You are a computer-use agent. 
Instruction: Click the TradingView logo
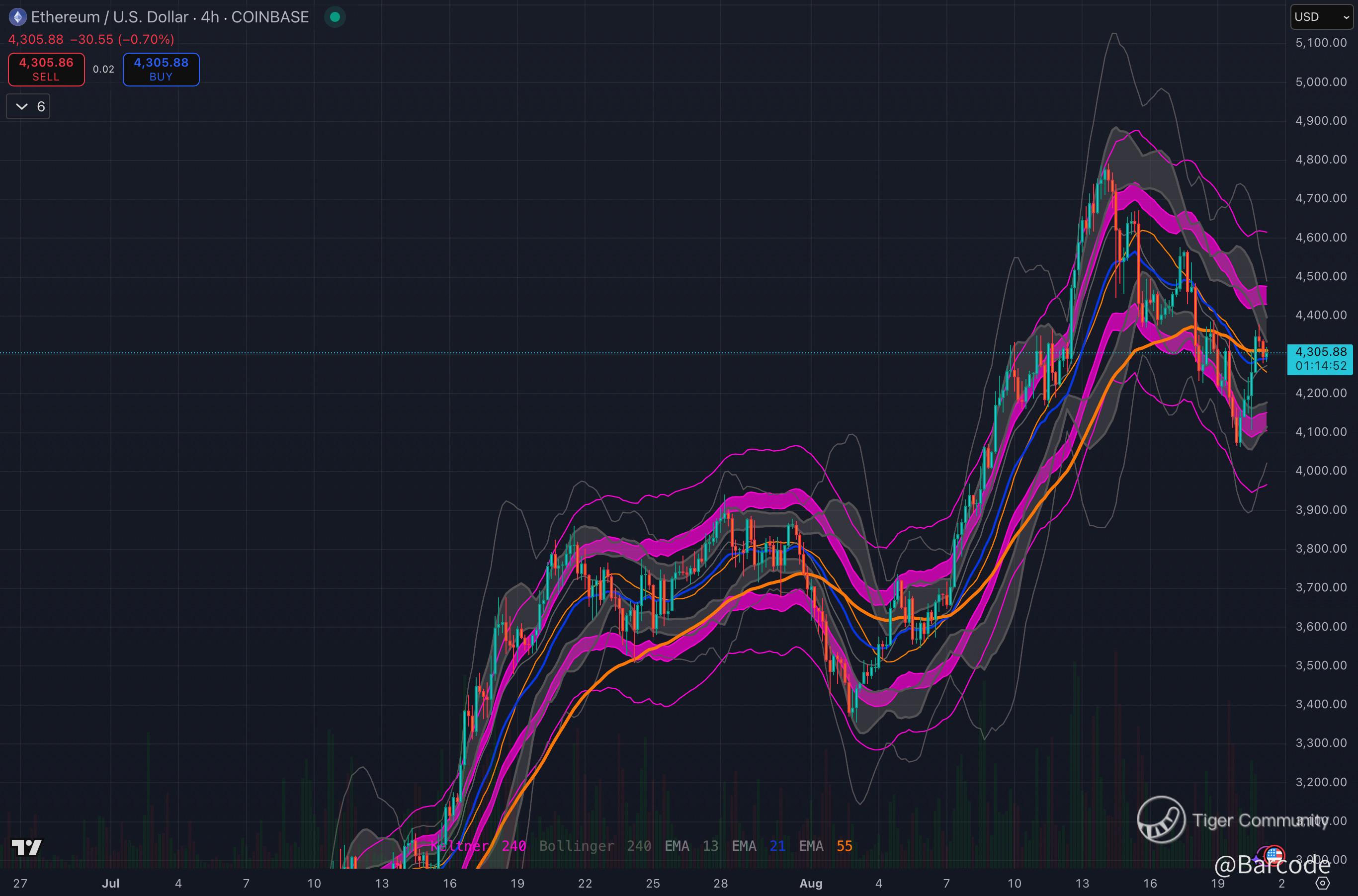27,847
